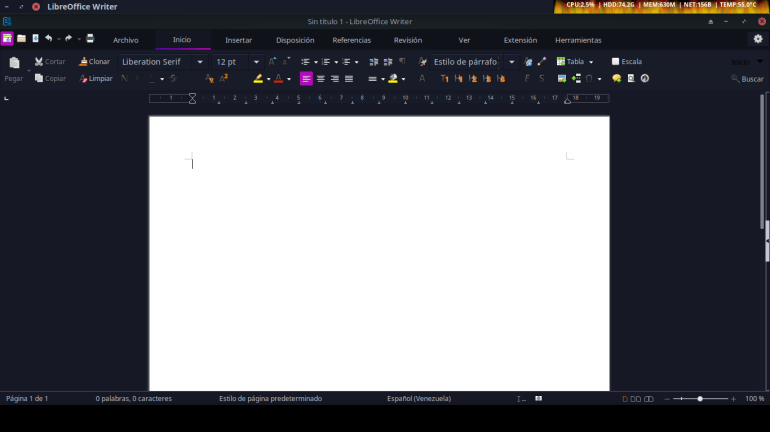Center-align the paragraph text
The height and width of the screenshot is (432, 770).
coord(321,79)
